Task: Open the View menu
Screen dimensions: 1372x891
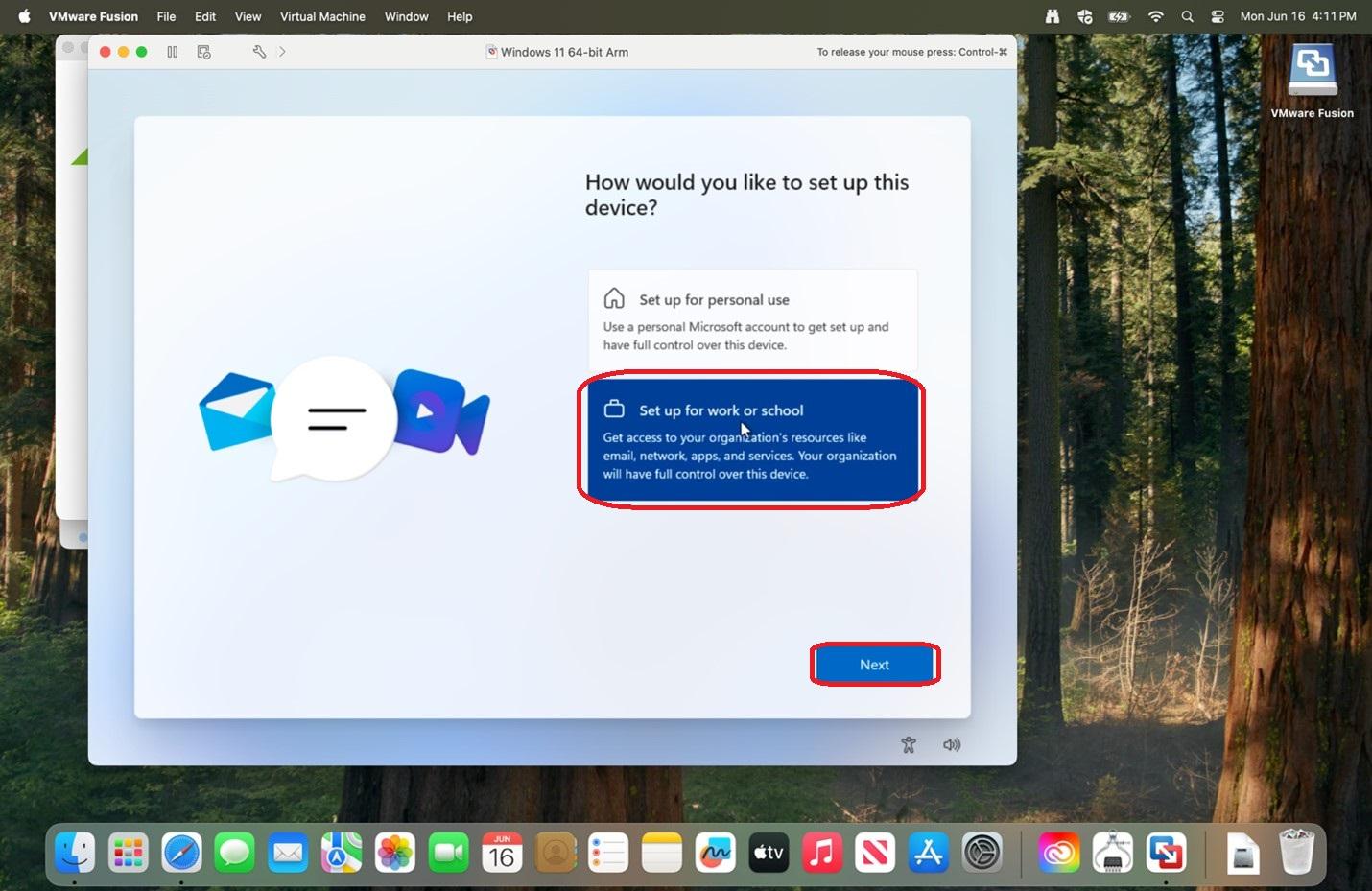Action: pyautogui.click(x=248, y=16)
